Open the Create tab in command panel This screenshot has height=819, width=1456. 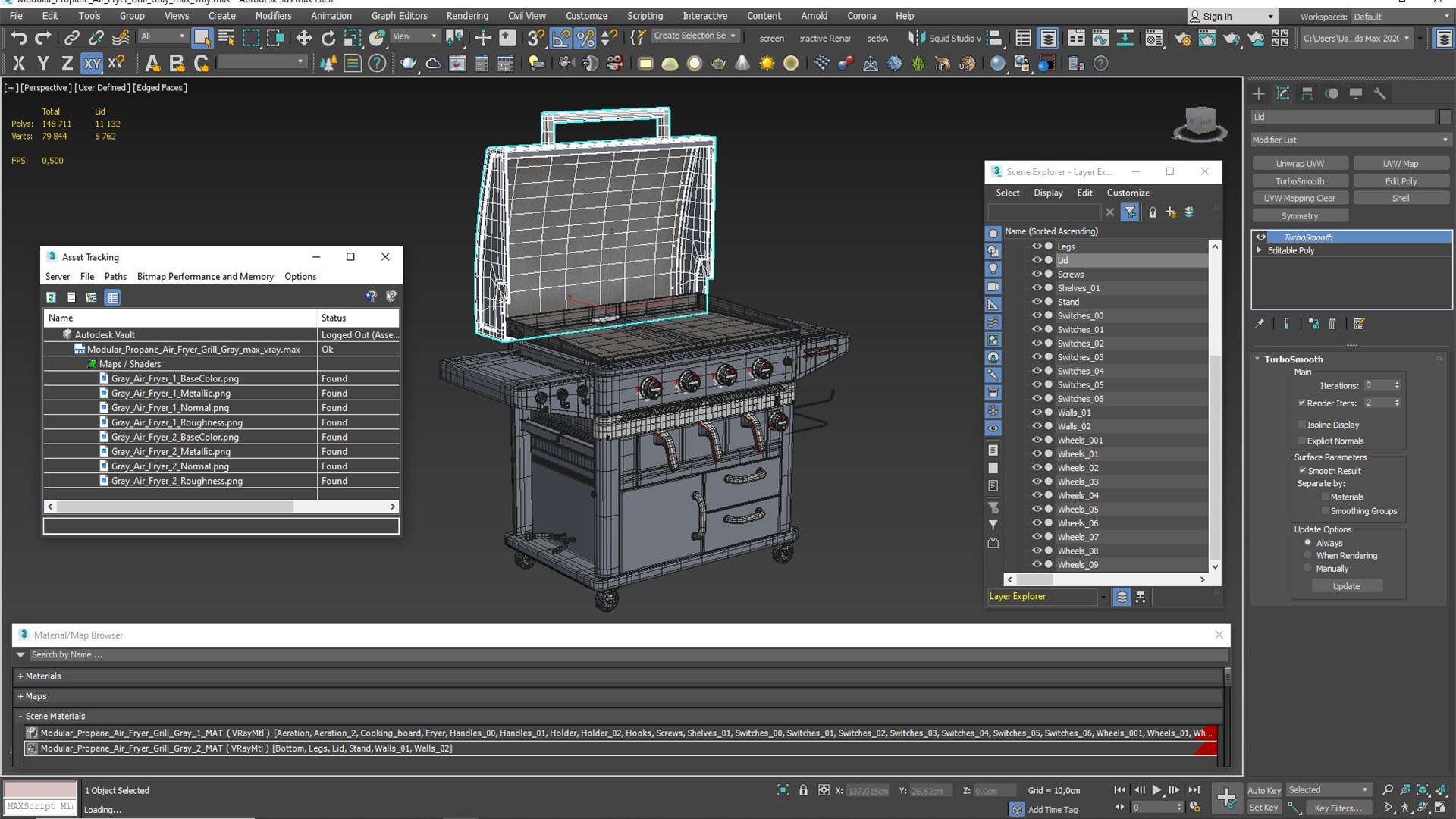point(1259,93)
